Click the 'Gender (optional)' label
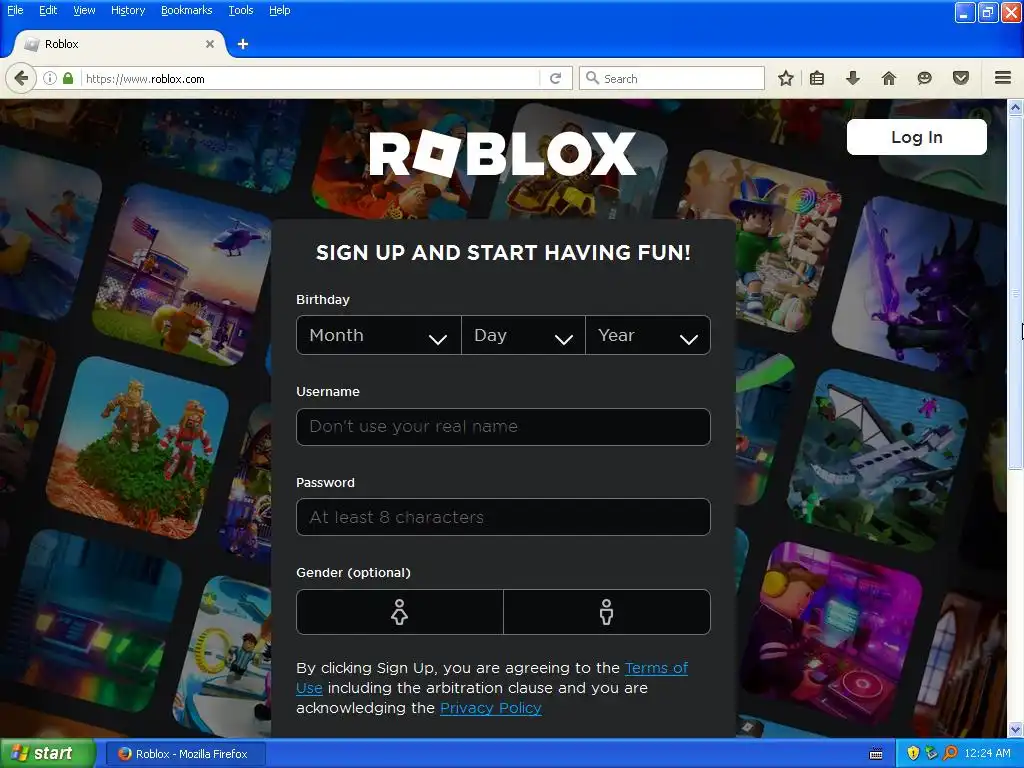Viewport: 1024px width, 768px height. pos(353,573)
